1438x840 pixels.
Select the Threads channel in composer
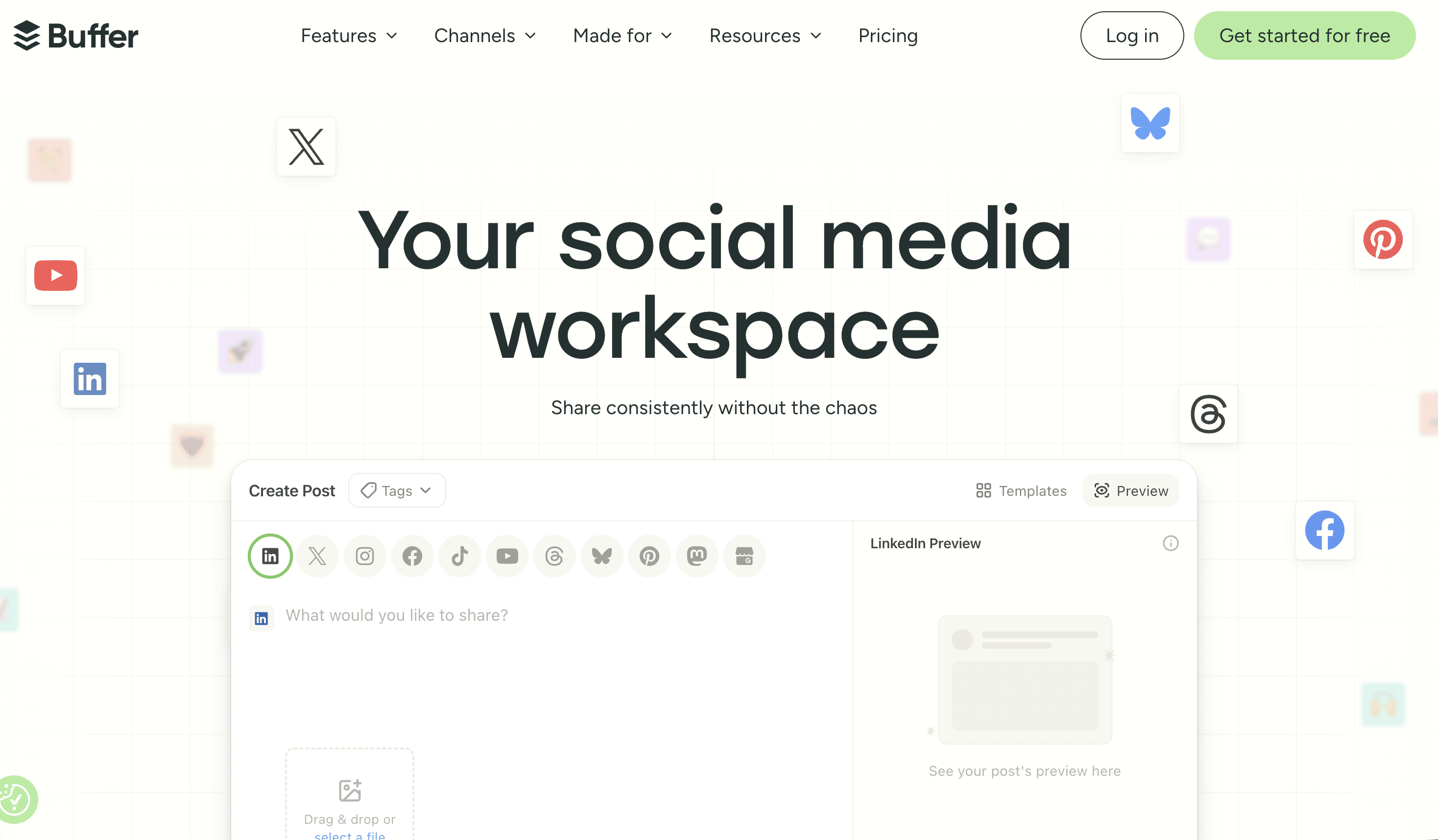[x=554, y=556]
